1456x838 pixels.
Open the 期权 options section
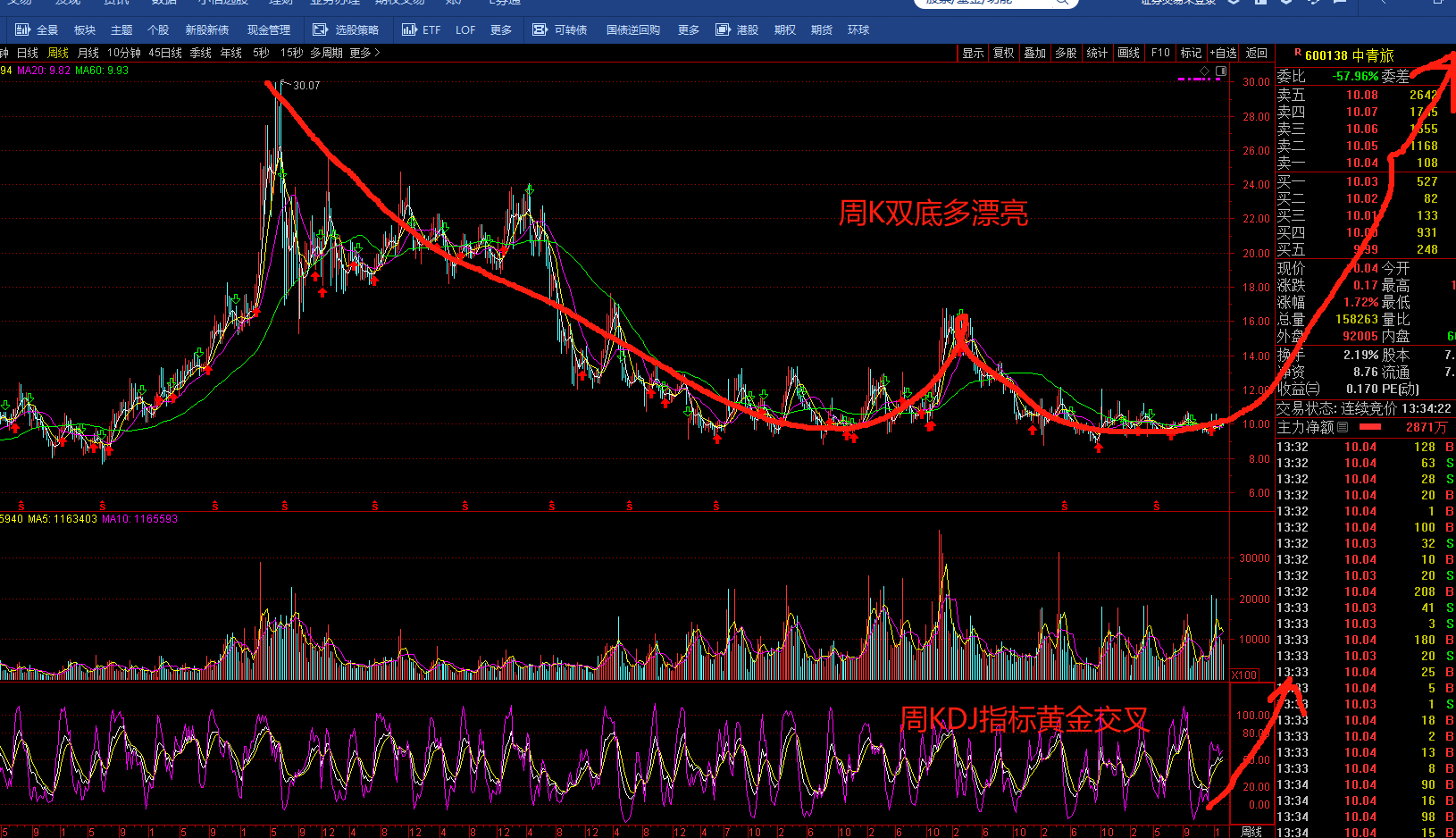(x=785, y=29)
